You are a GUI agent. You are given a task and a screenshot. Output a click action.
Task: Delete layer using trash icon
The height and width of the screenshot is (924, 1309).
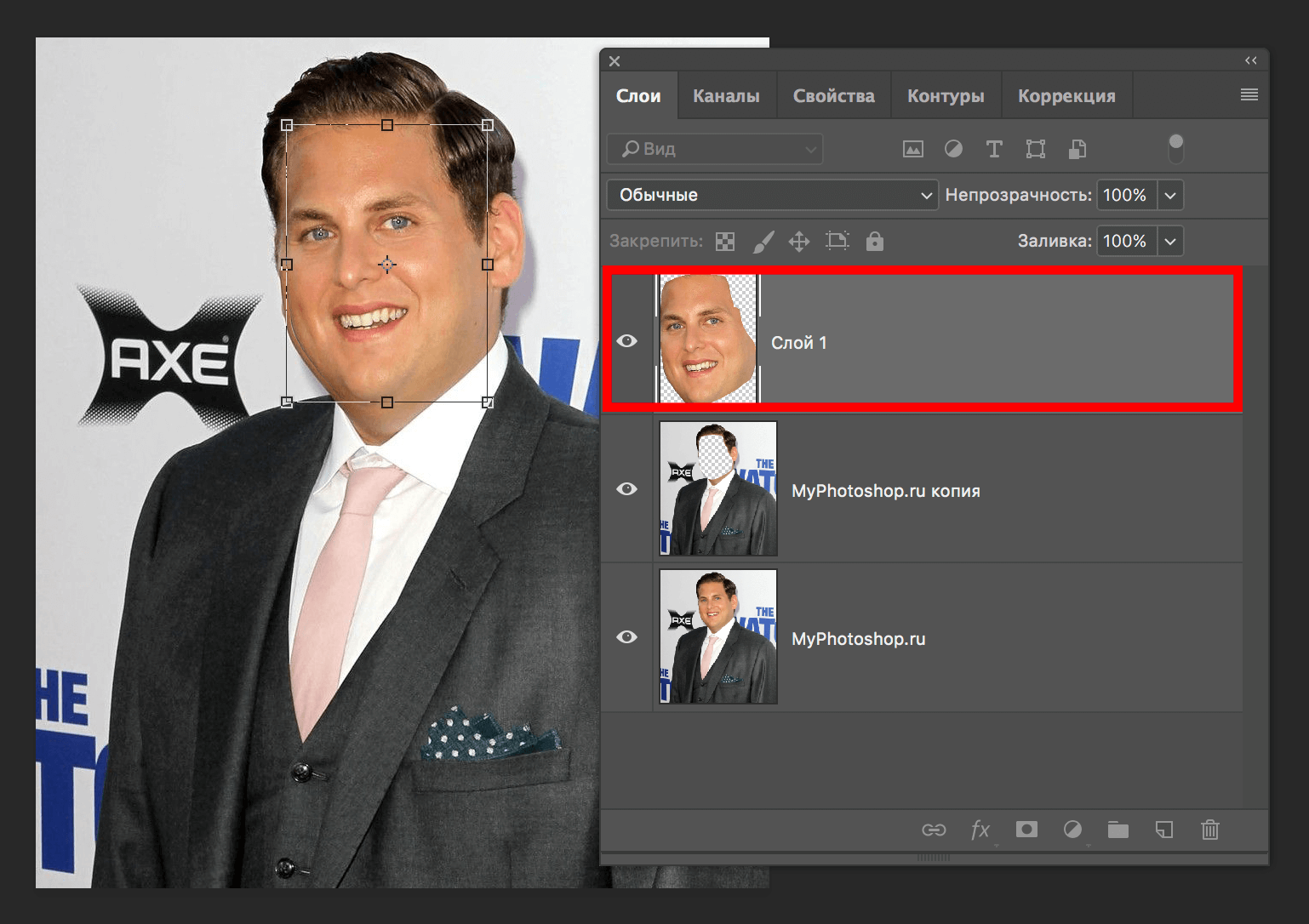(1209, 830)
